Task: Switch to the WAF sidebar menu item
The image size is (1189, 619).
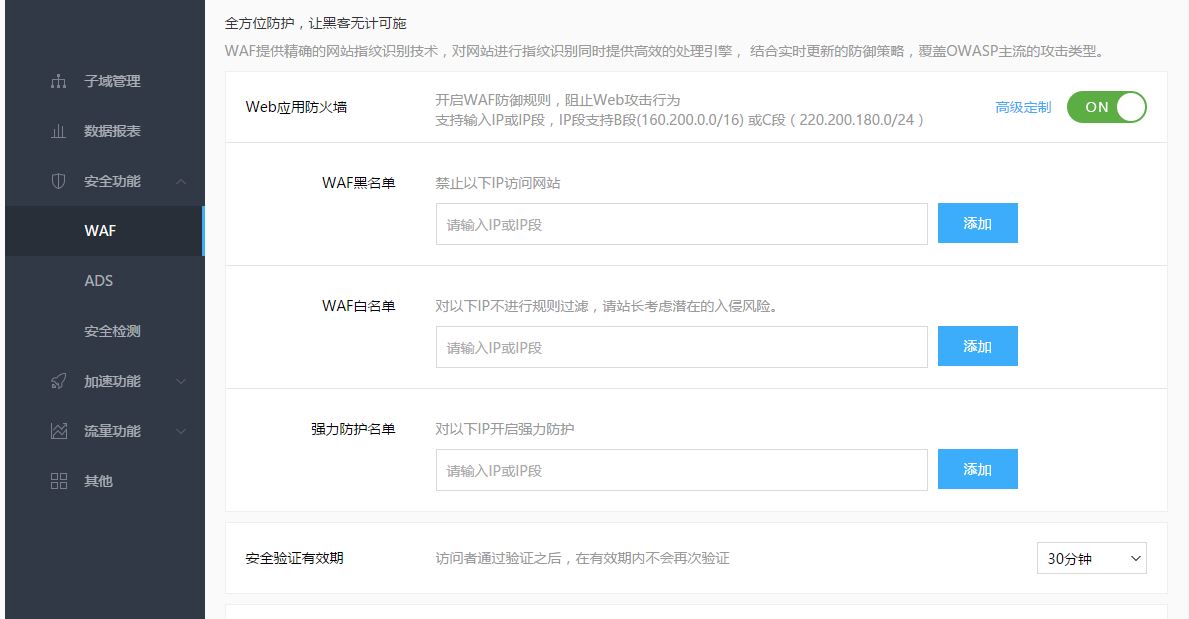Action: coord(102,231)
